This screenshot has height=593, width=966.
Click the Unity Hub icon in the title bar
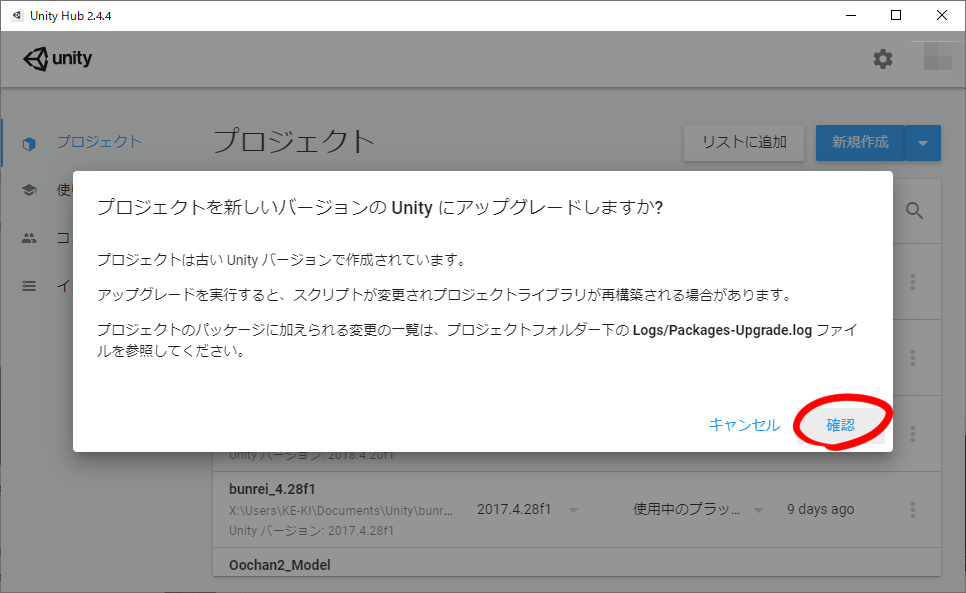point(16,15)
